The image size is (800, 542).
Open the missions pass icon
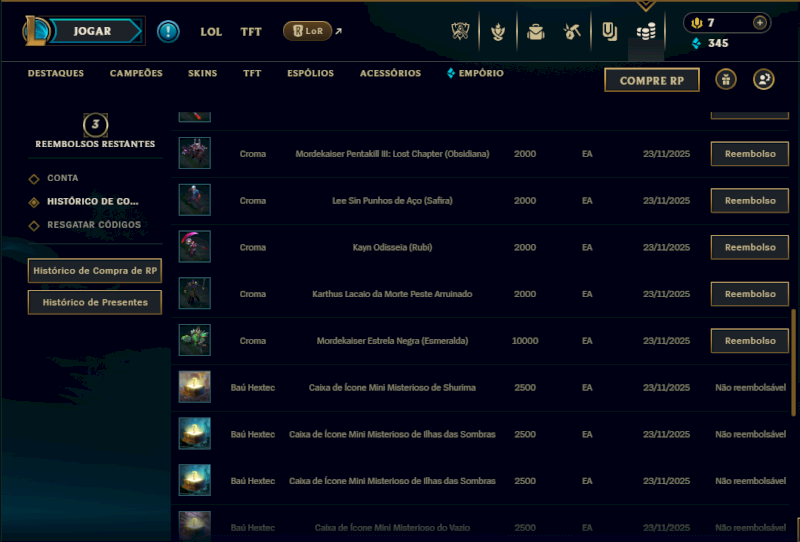pos(609,32)
